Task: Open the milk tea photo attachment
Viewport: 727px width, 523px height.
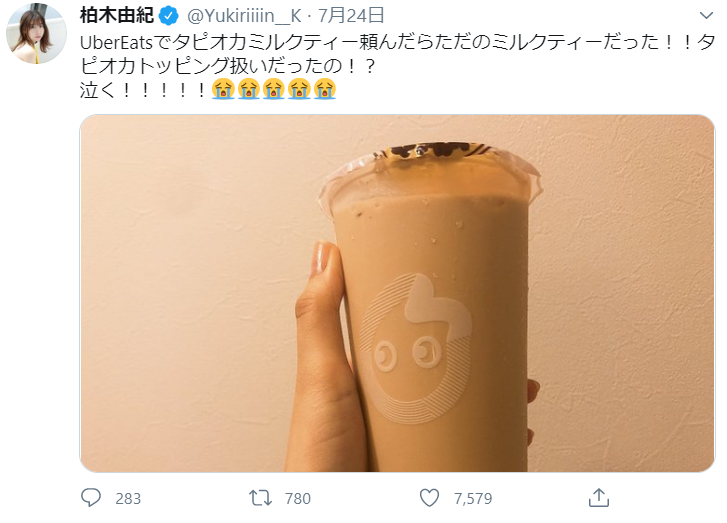Action: tap(397, 293)
